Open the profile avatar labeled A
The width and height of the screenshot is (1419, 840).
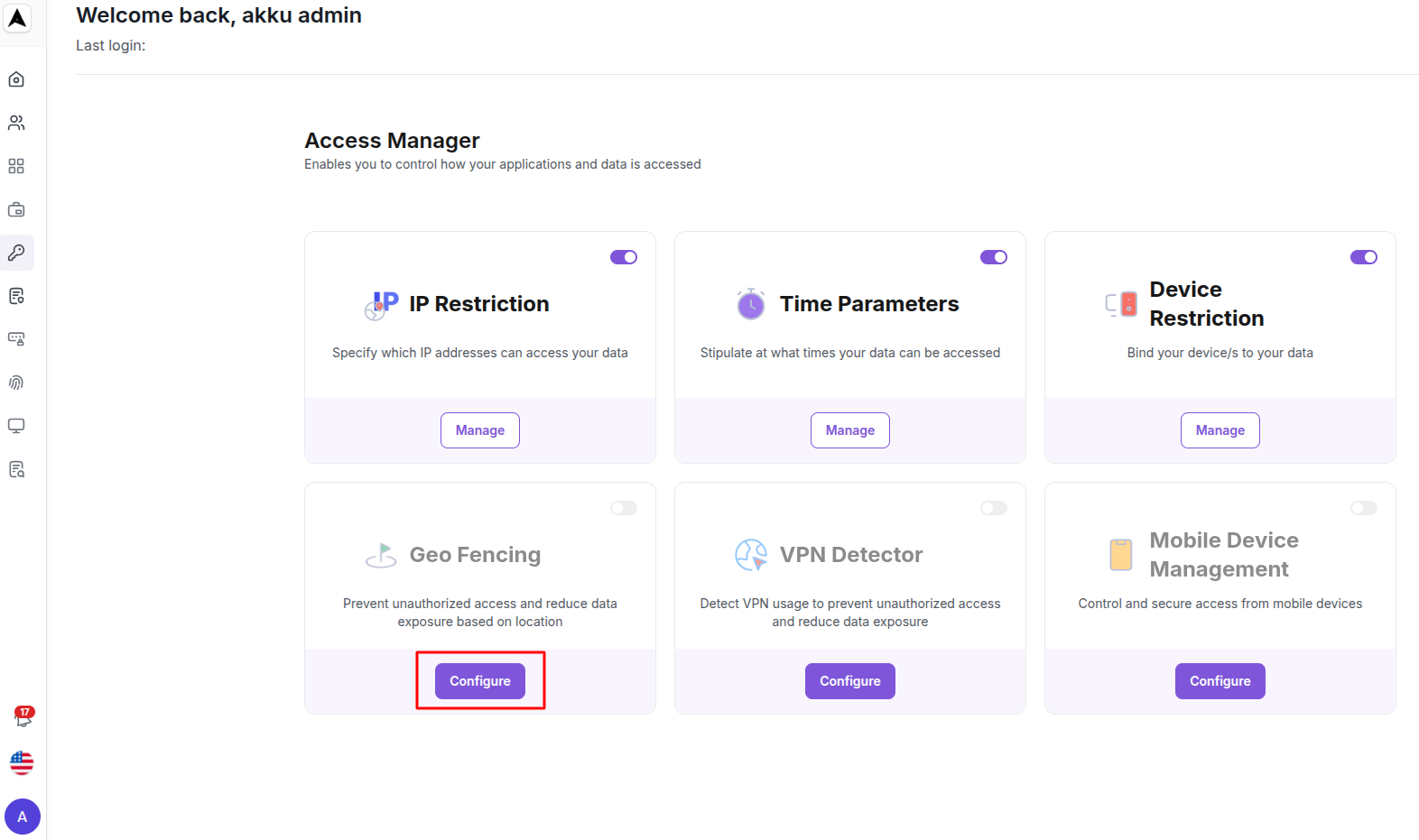(x=23, y=817)
